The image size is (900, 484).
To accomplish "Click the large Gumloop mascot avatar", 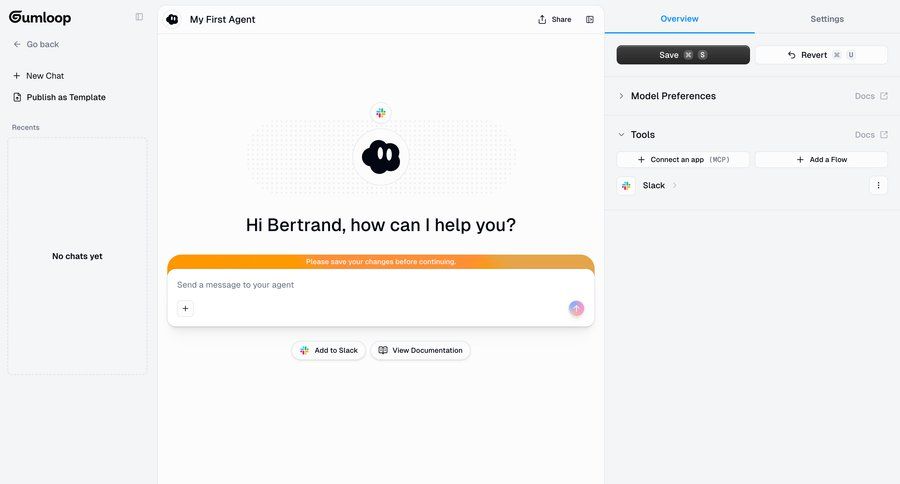I will click(x=381, y=157).
